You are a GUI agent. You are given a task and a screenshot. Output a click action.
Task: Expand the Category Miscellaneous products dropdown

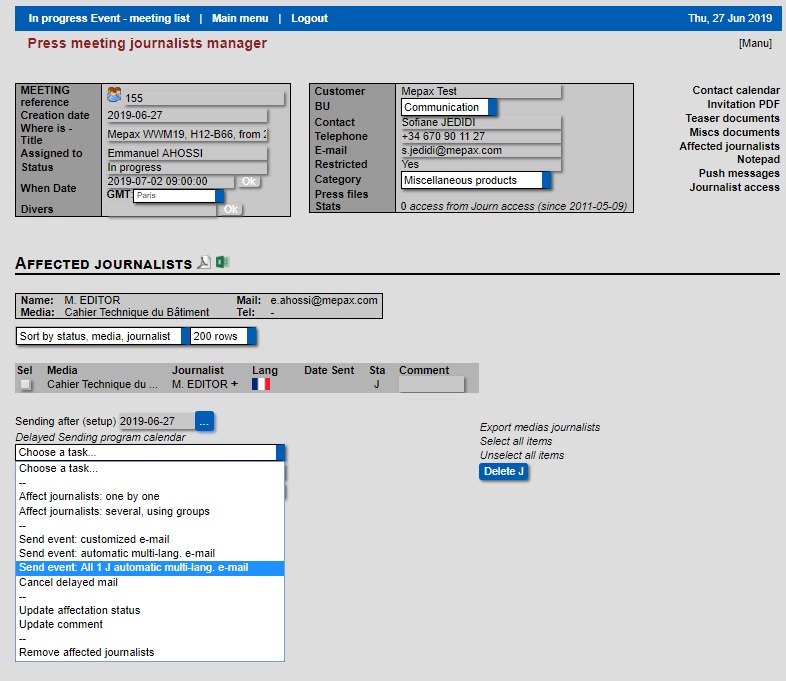pos(475,180)
